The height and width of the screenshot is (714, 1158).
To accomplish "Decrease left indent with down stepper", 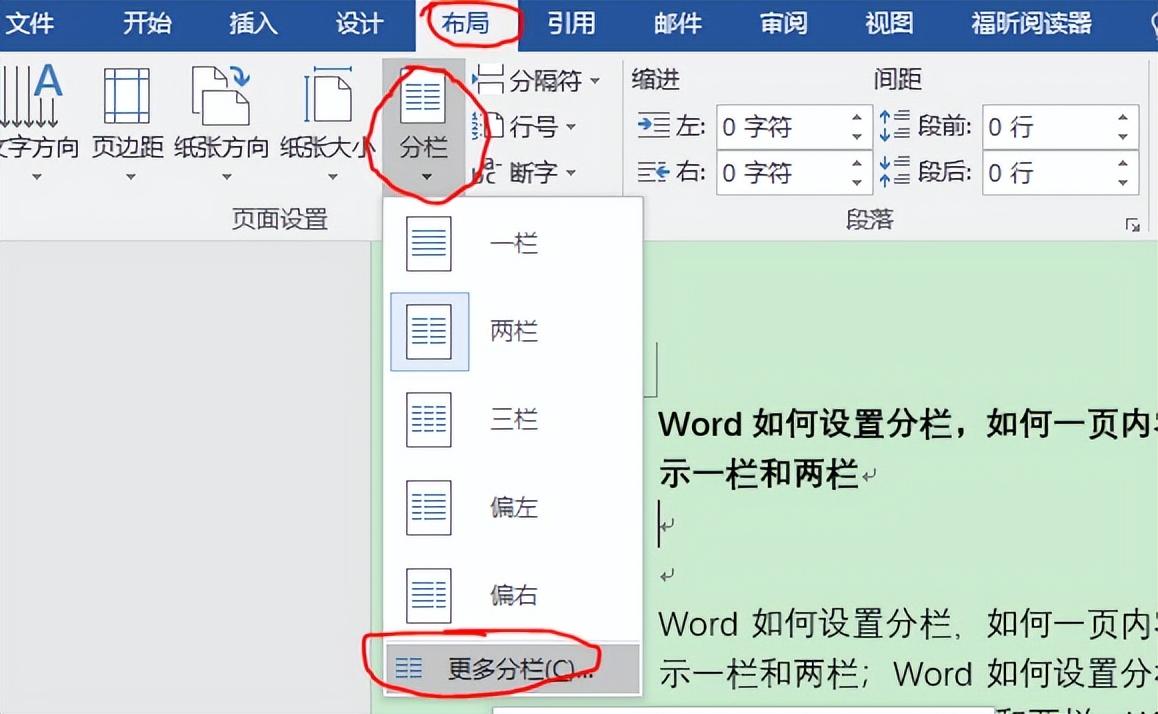I will pyautogui.click(x=857, y=137).
